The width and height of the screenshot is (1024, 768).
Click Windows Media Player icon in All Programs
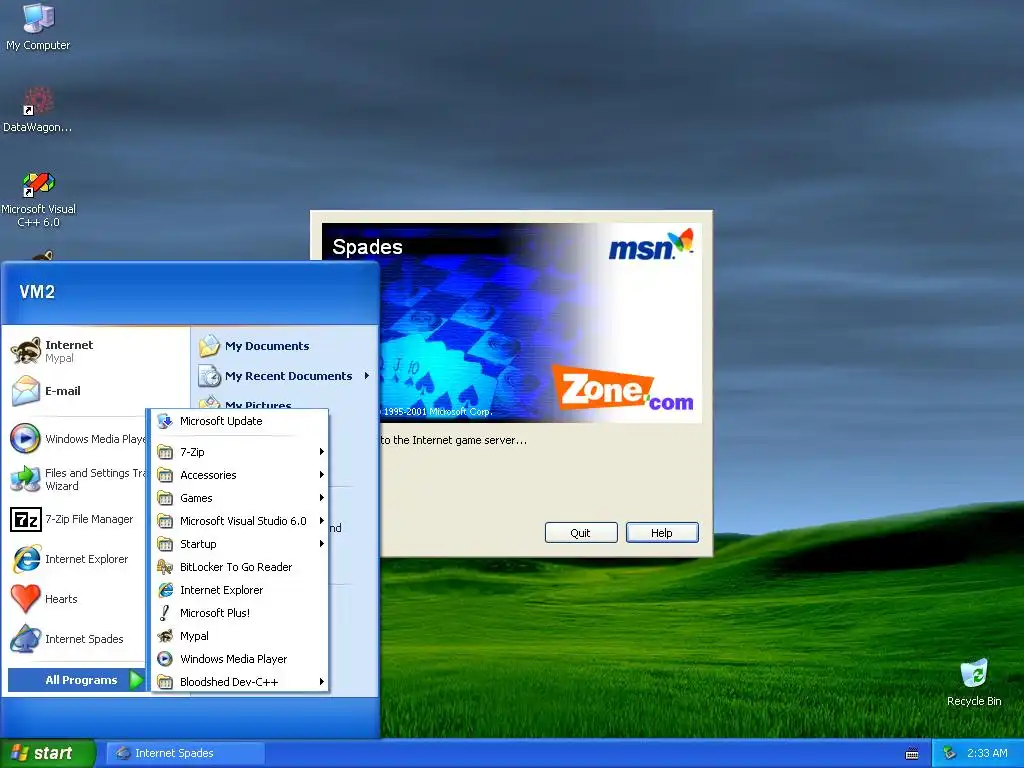tap(165, 659)
